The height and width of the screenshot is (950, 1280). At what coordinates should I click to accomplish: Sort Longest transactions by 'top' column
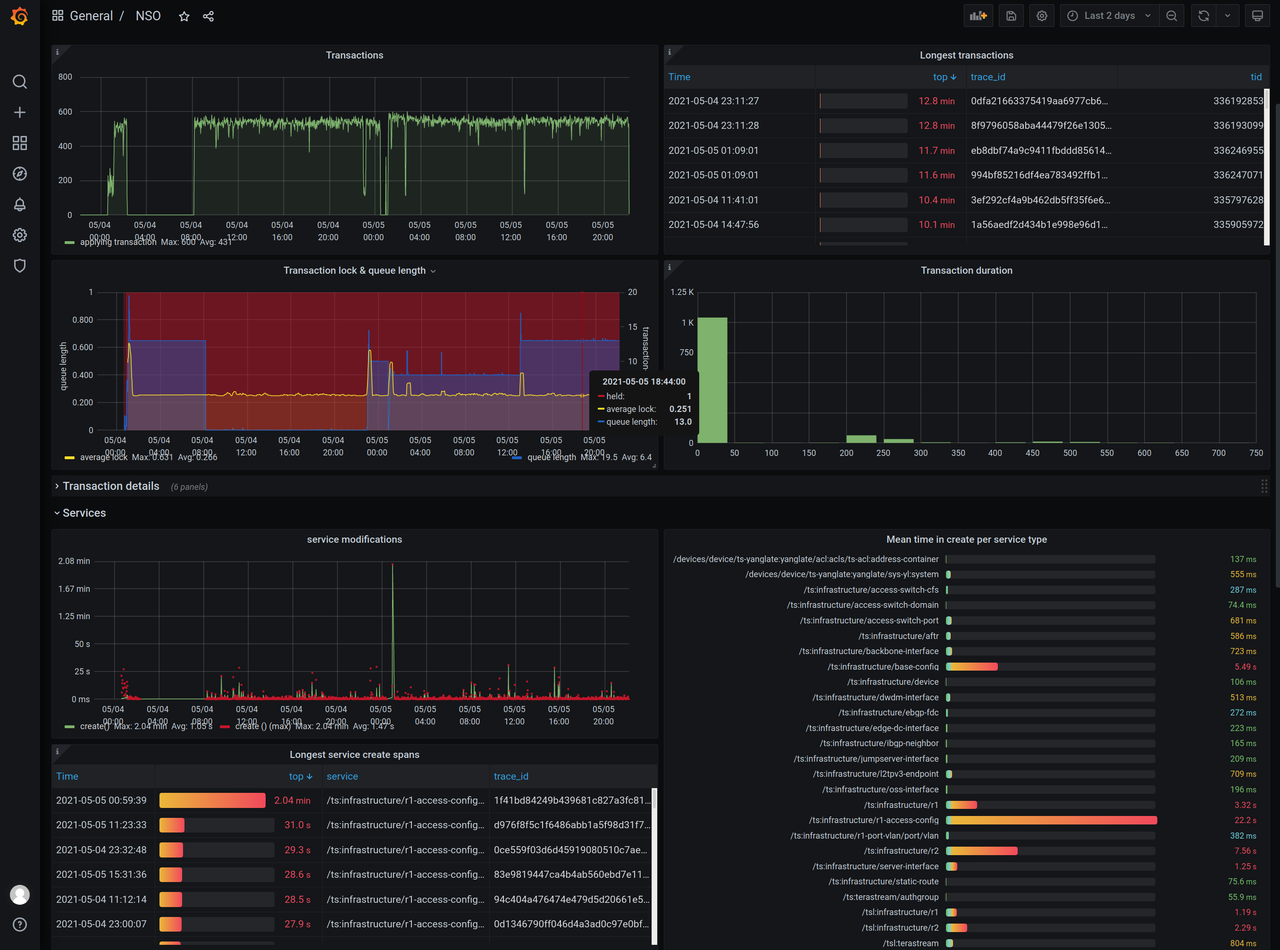tap(944, 77)
